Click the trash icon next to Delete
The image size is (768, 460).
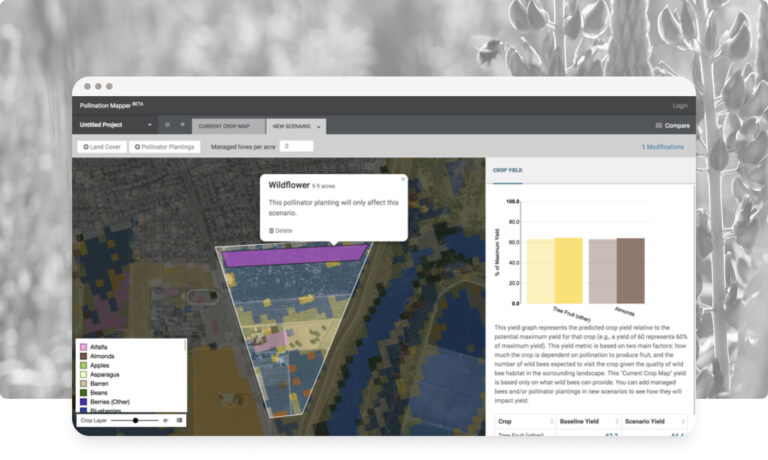(271, 230)
